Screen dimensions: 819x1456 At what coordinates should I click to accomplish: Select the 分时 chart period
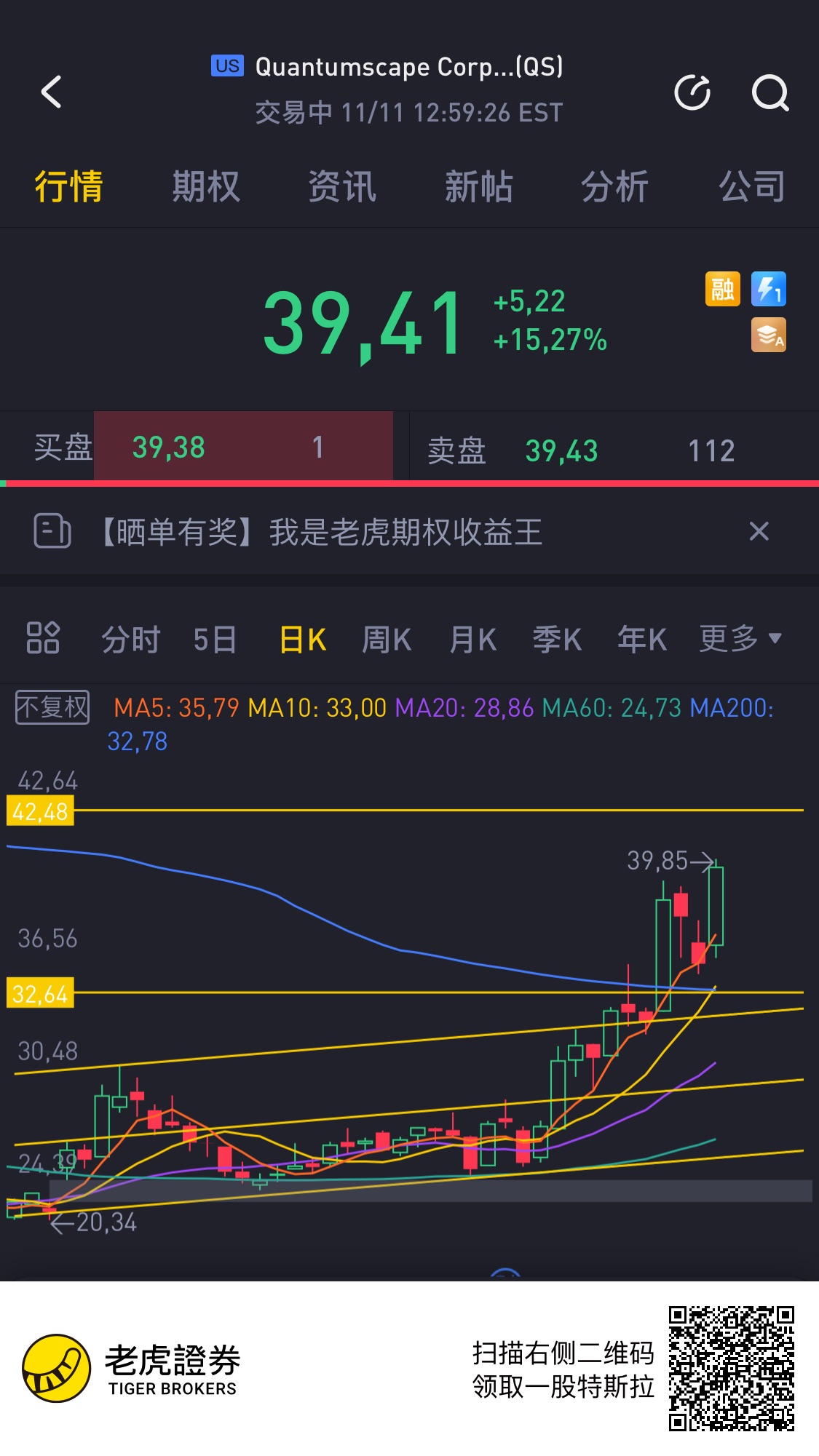coord(131,640)
